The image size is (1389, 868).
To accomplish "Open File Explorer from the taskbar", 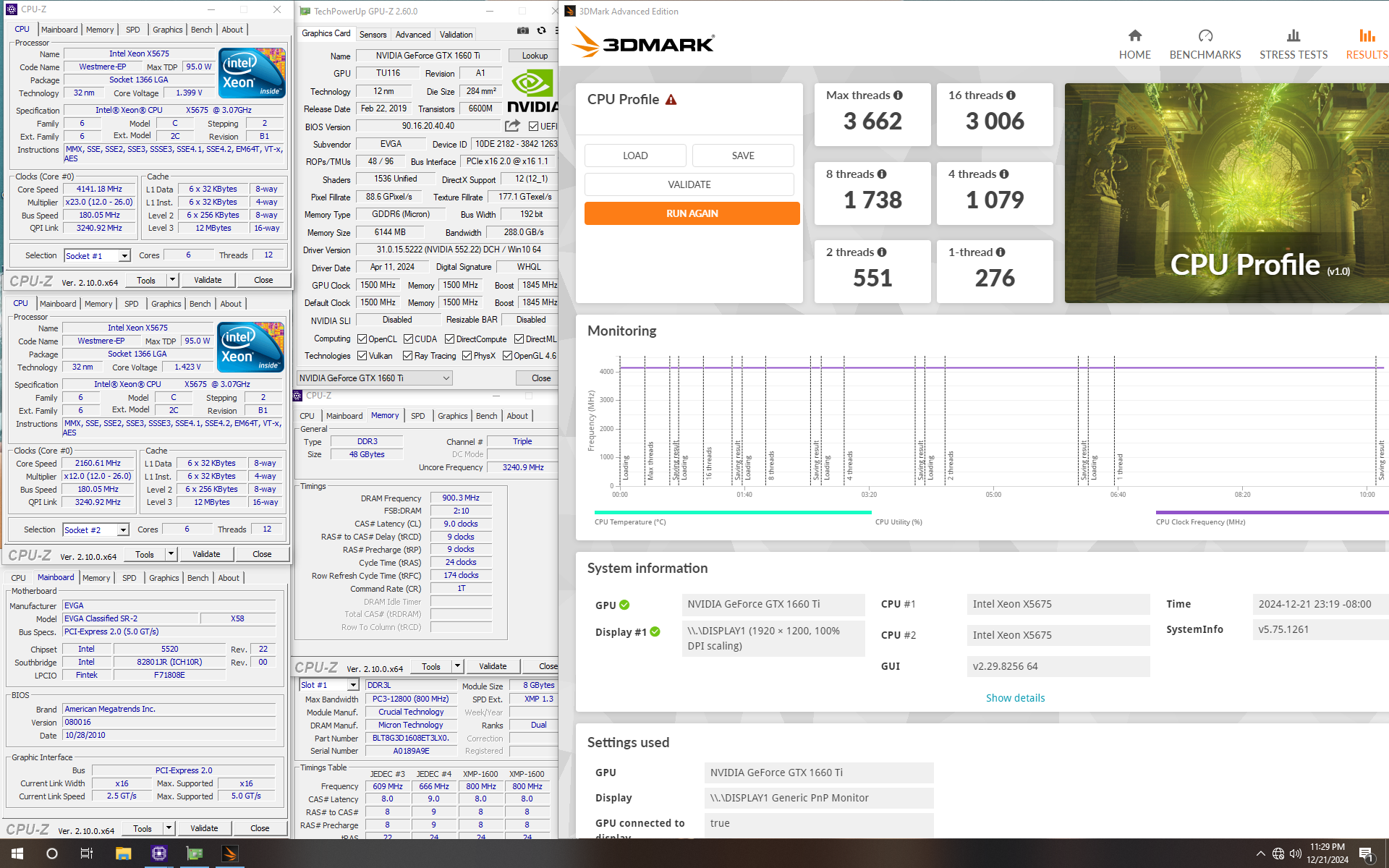I will [123, 854].
